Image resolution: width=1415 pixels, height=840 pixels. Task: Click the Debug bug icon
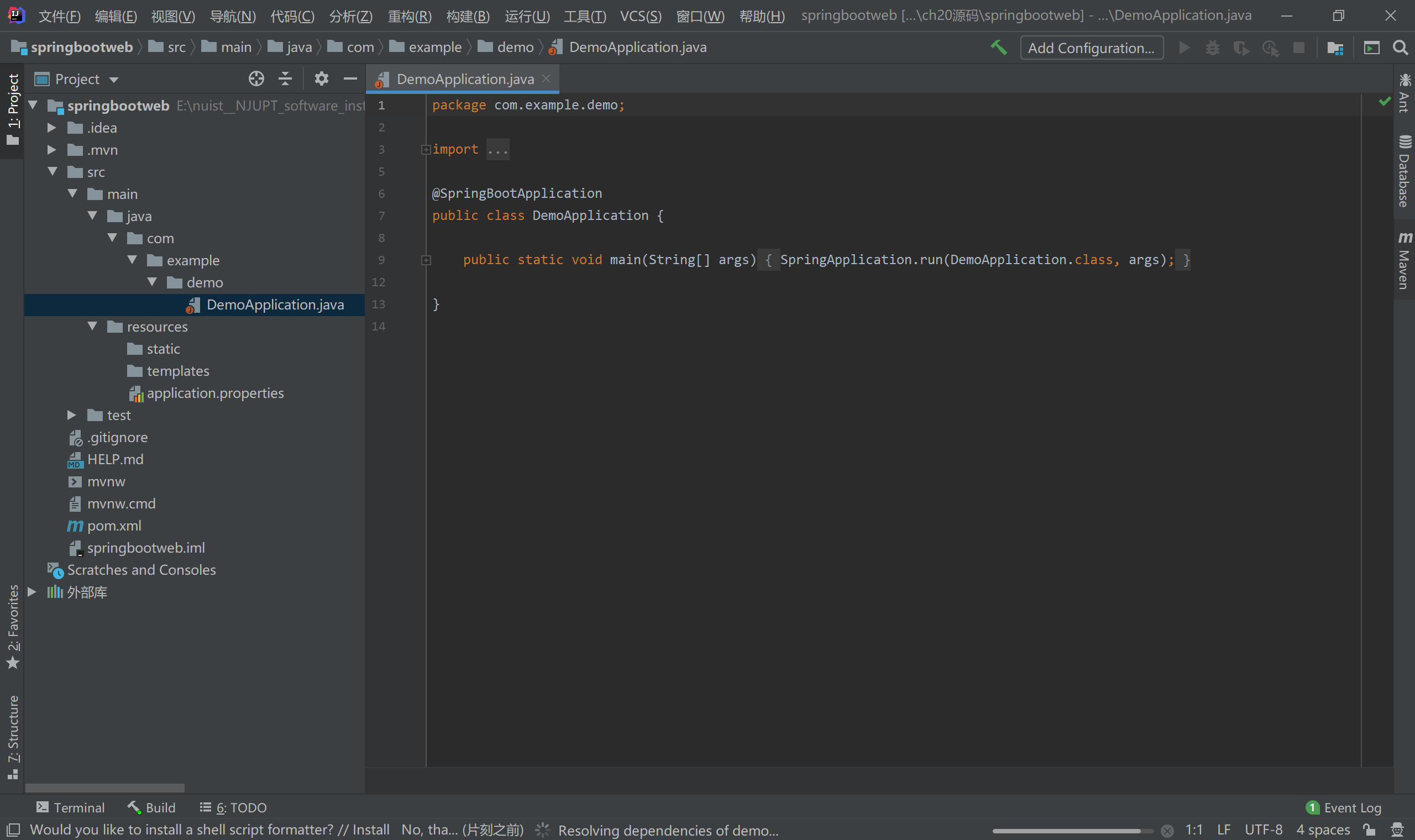(x=1212, y=48)
